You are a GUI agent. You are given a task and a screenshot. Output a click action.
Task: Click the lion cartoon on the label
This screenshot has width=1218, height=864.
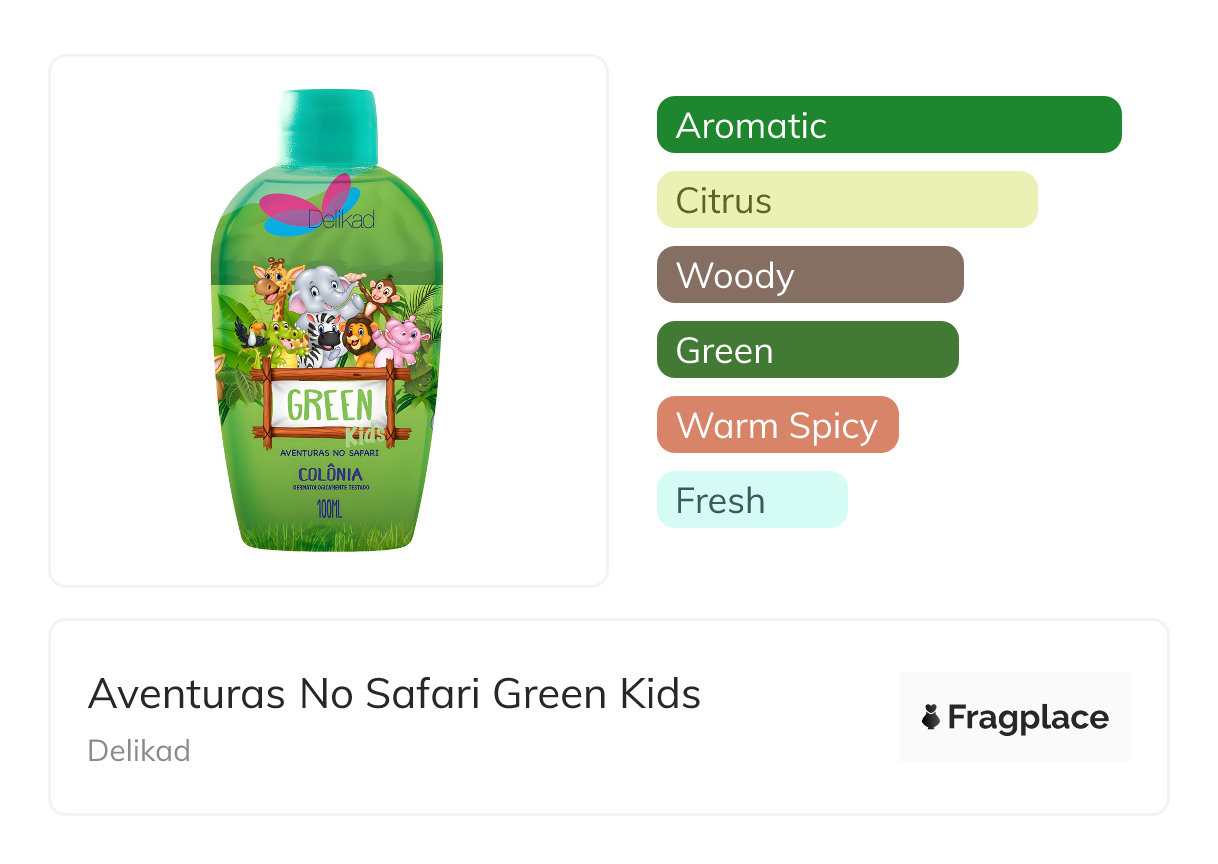pos(360,340)
